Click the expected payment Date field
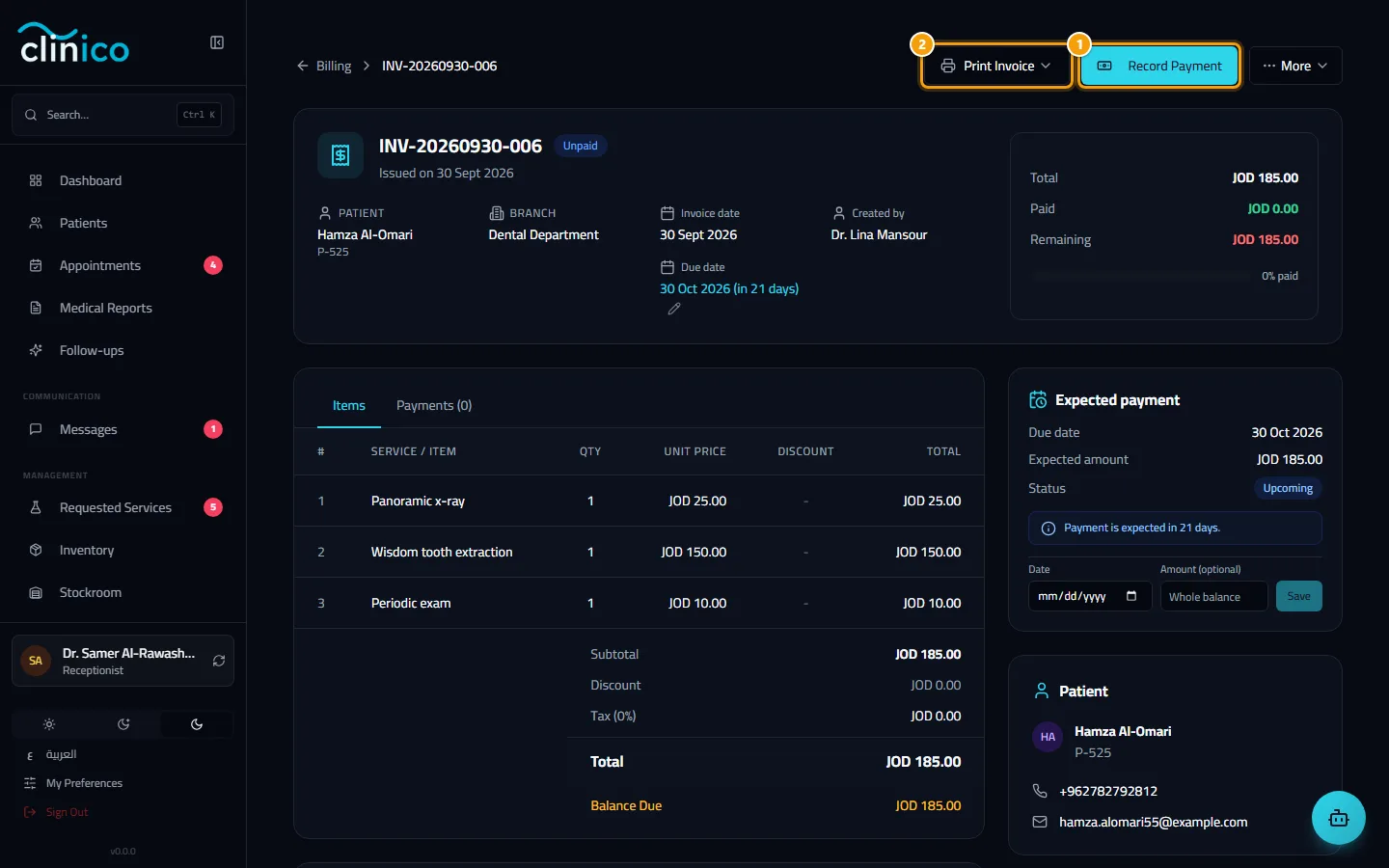The height and width of the screenshot is (868, 1389). pyautogui.click(x=1090, y=596)
